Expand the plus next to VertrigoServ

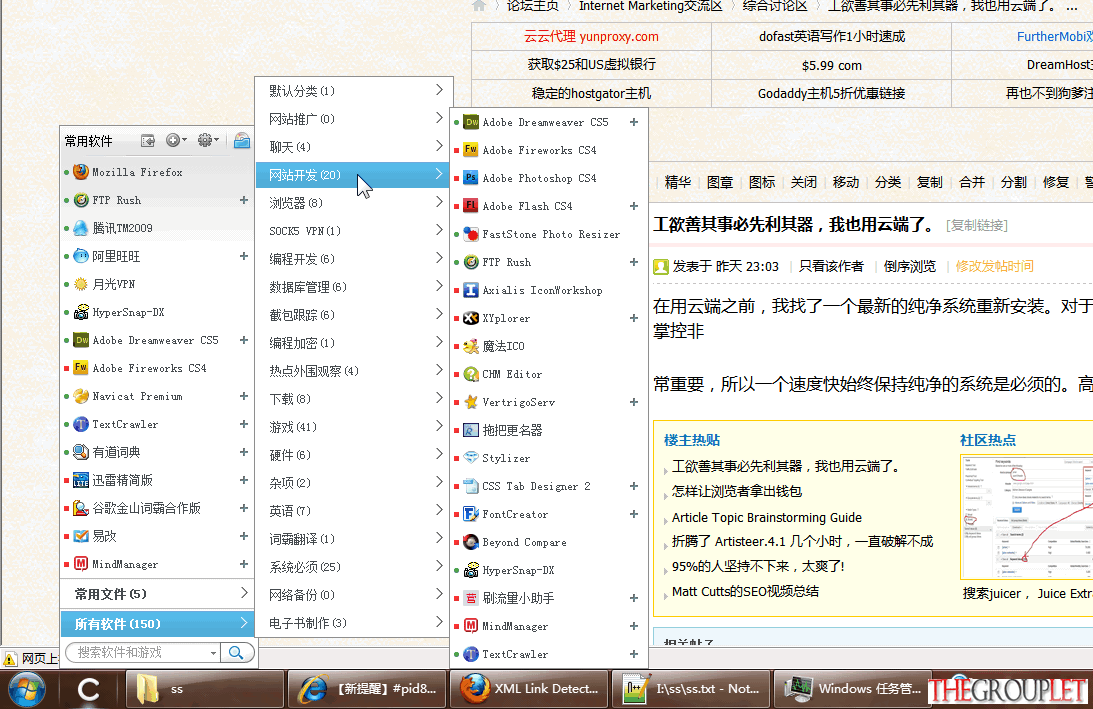pos(634,402)
